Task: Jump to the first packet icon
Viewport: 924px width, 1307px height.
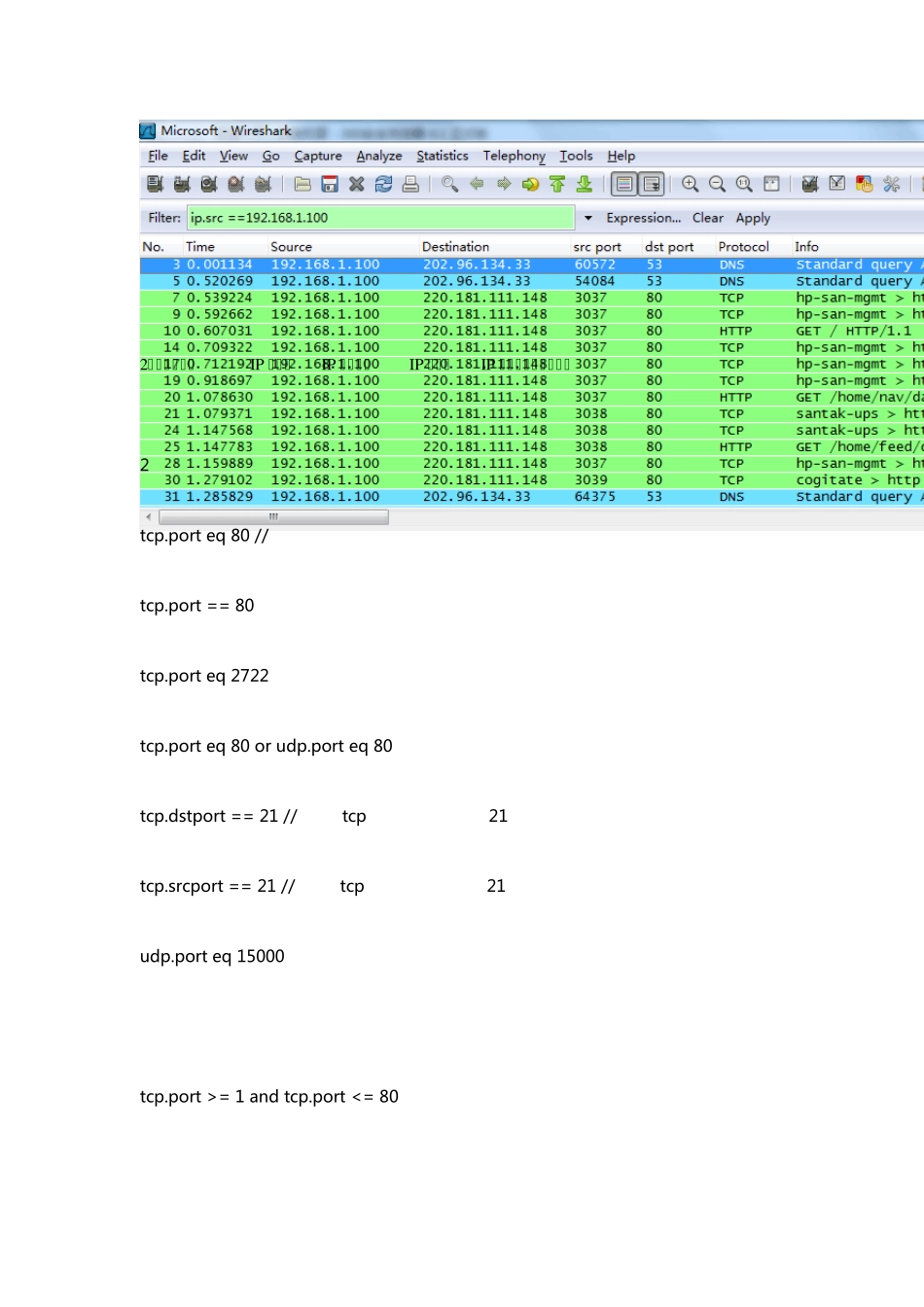Action: [x=557, y=184]
